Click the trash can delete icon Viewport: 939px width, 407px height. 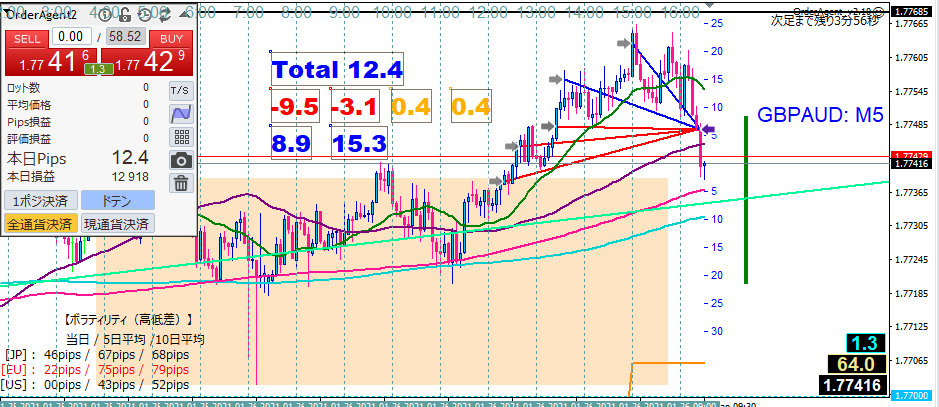pyautogui.click(x=180, y=183)
